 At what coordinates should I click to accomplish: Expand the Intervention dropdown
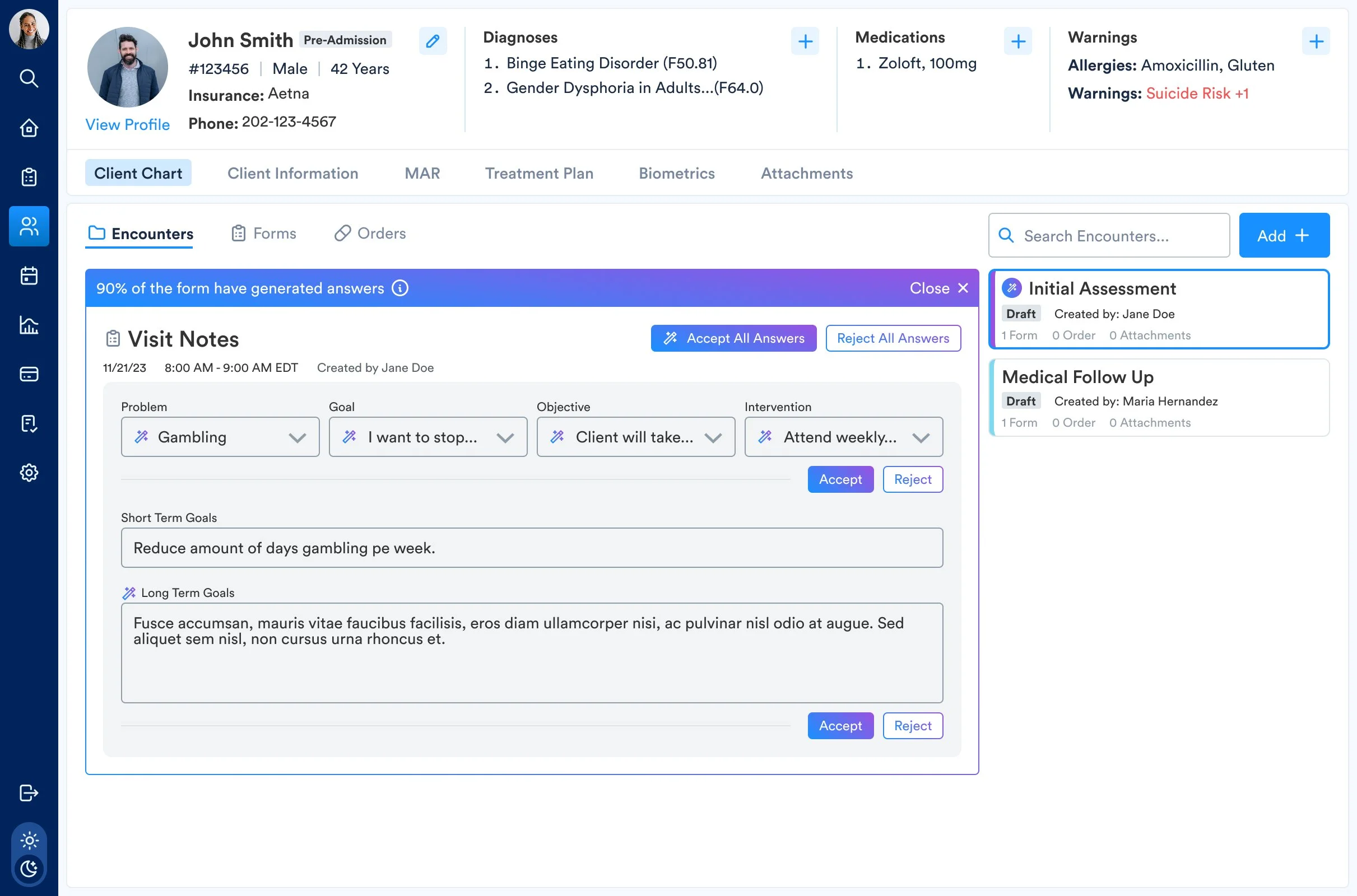tap(843, 437)
